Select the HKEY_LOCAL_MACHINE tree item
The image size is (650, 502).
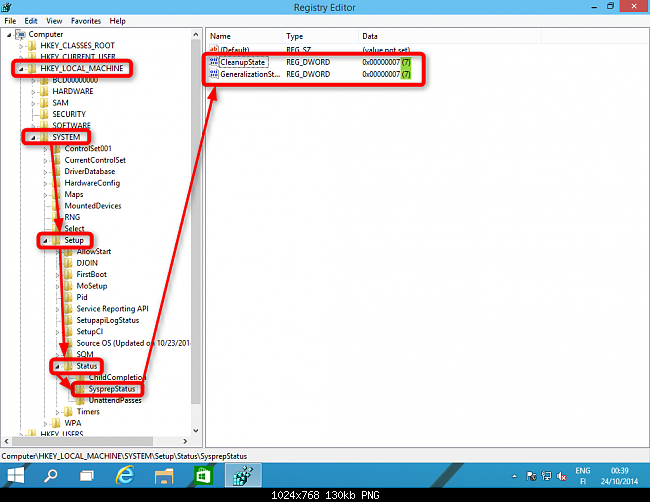point(82,68)
